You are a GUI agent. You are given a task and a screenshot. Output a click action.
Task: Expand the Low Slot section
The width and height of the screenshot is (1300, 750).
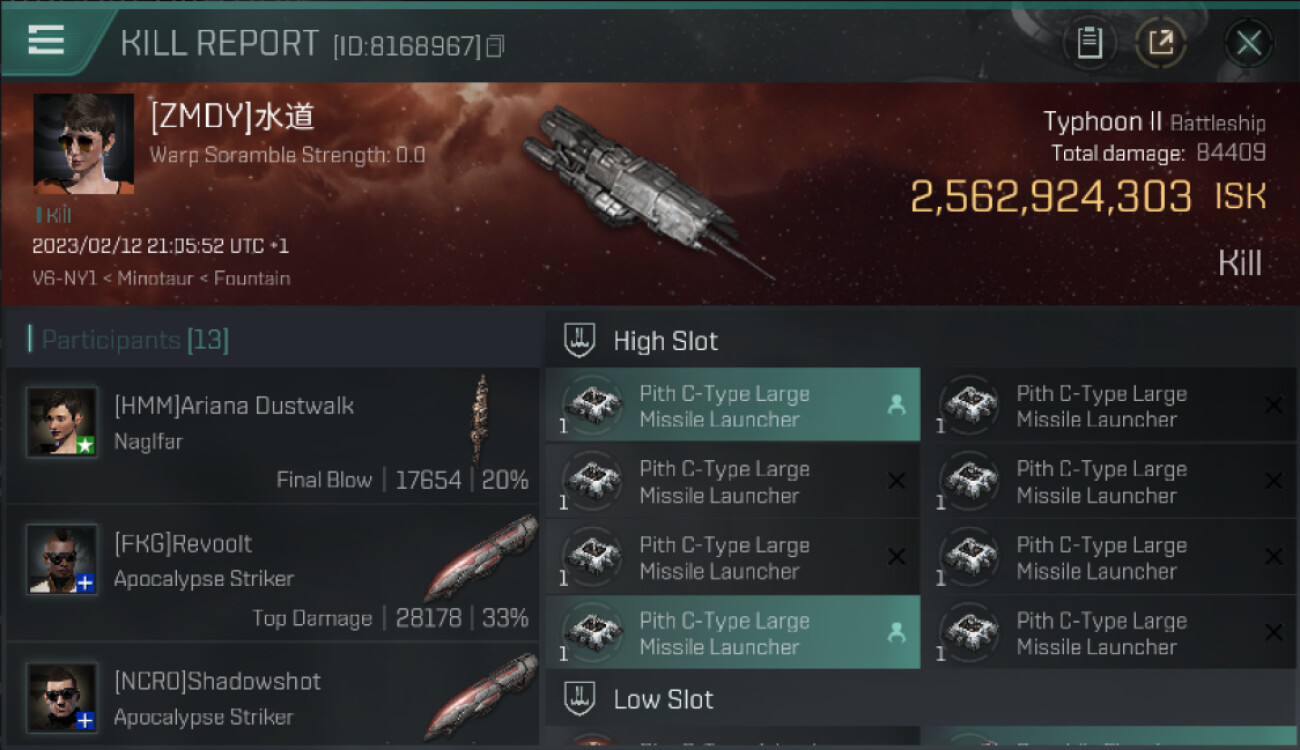pyautogui.click(x=663, y=699)
